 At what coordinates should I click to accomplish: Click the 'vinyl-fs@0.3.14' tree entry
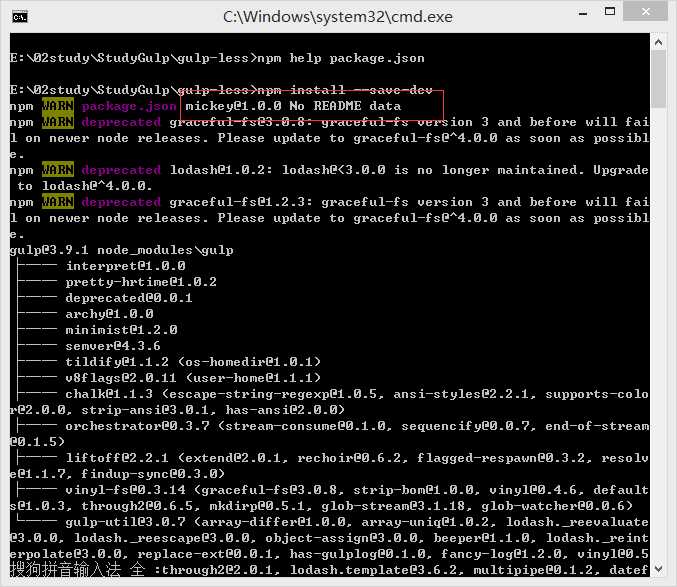[126, 490]
